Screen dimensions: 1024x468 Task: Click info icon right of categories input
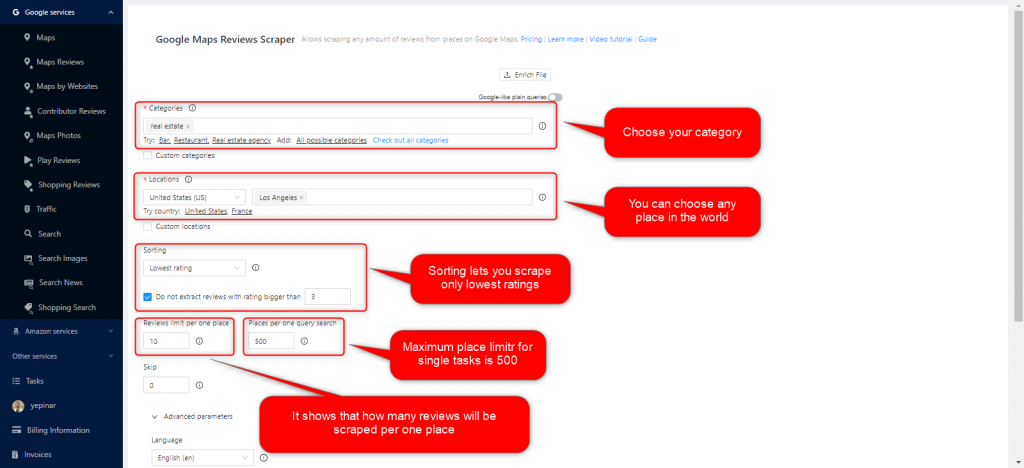542,126
